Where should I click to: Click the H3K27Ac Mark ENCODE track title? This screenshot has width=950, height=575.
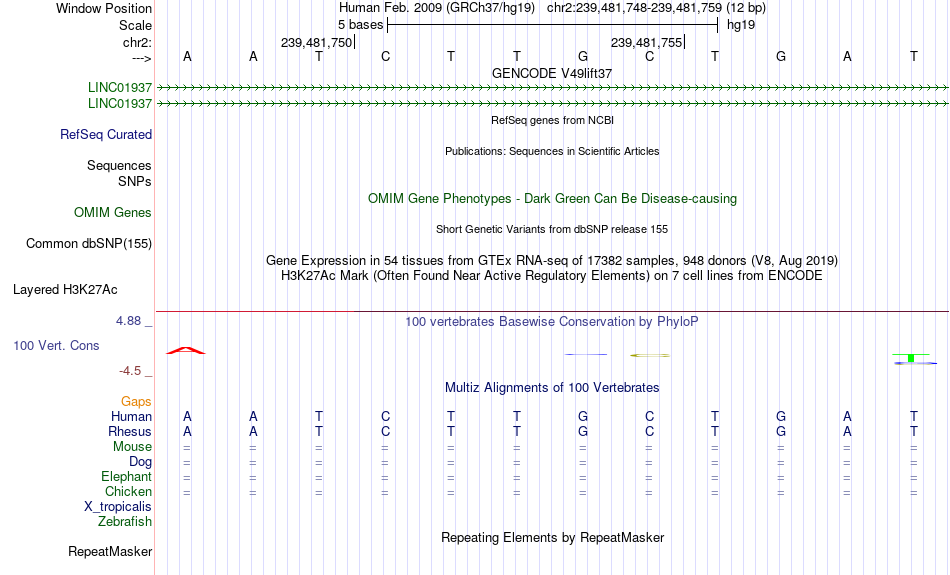click(552, 276)
